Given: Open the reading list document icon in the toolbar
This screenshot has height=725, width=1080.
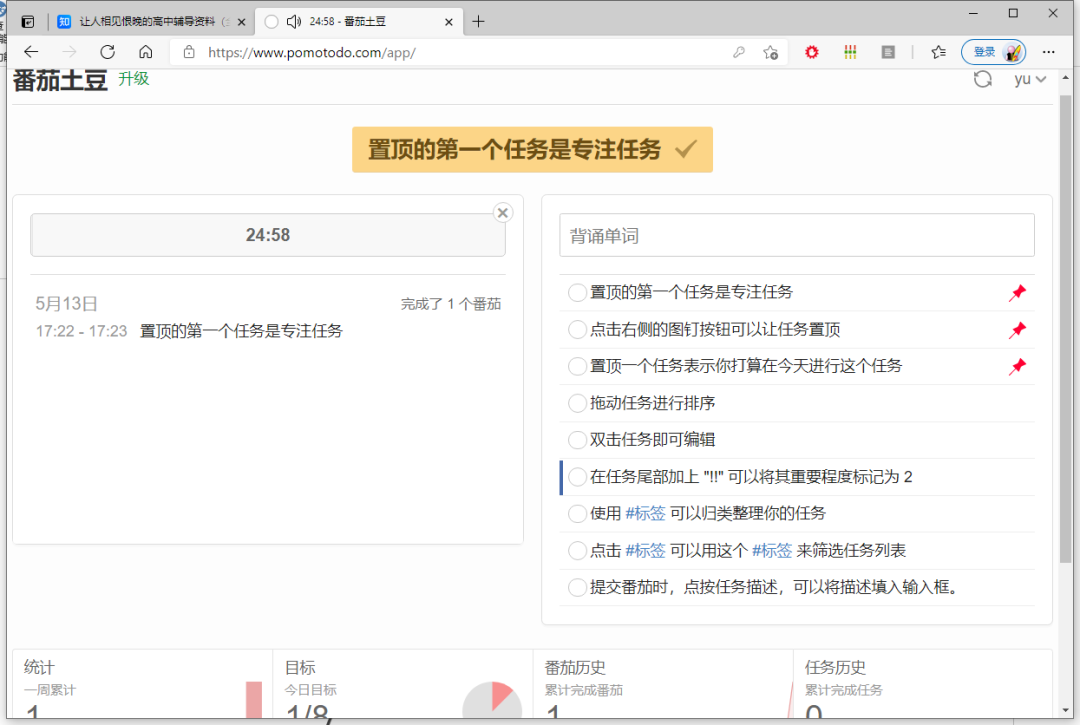Looking at the screenshot, I should (x=888, y=52).
